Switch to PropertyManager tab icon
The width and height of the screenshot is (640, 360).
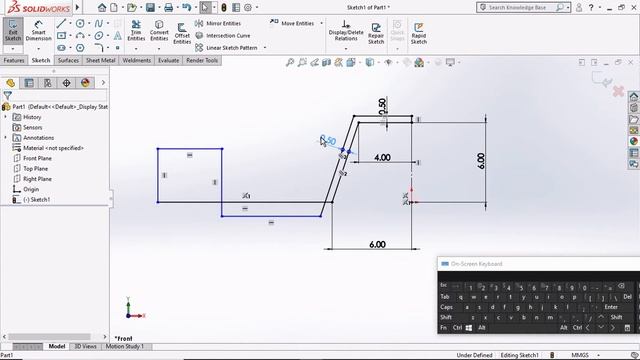[29, 83]
